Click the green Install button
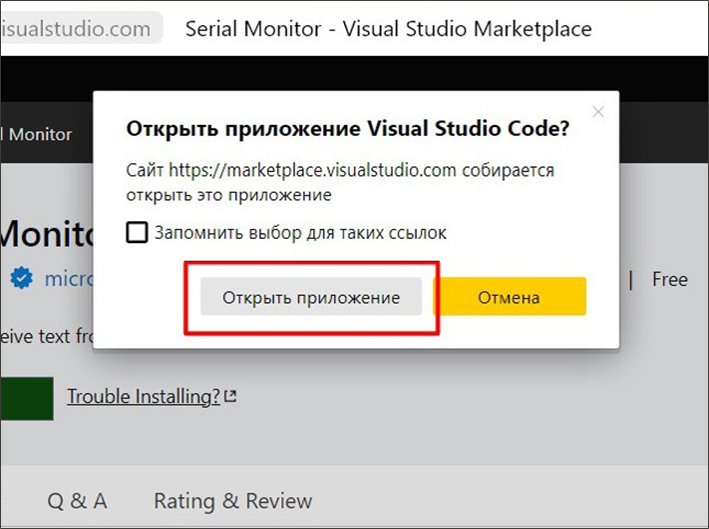Image resolution: width=709 pixels, height=529 pixels. click(x=27, y=398)
